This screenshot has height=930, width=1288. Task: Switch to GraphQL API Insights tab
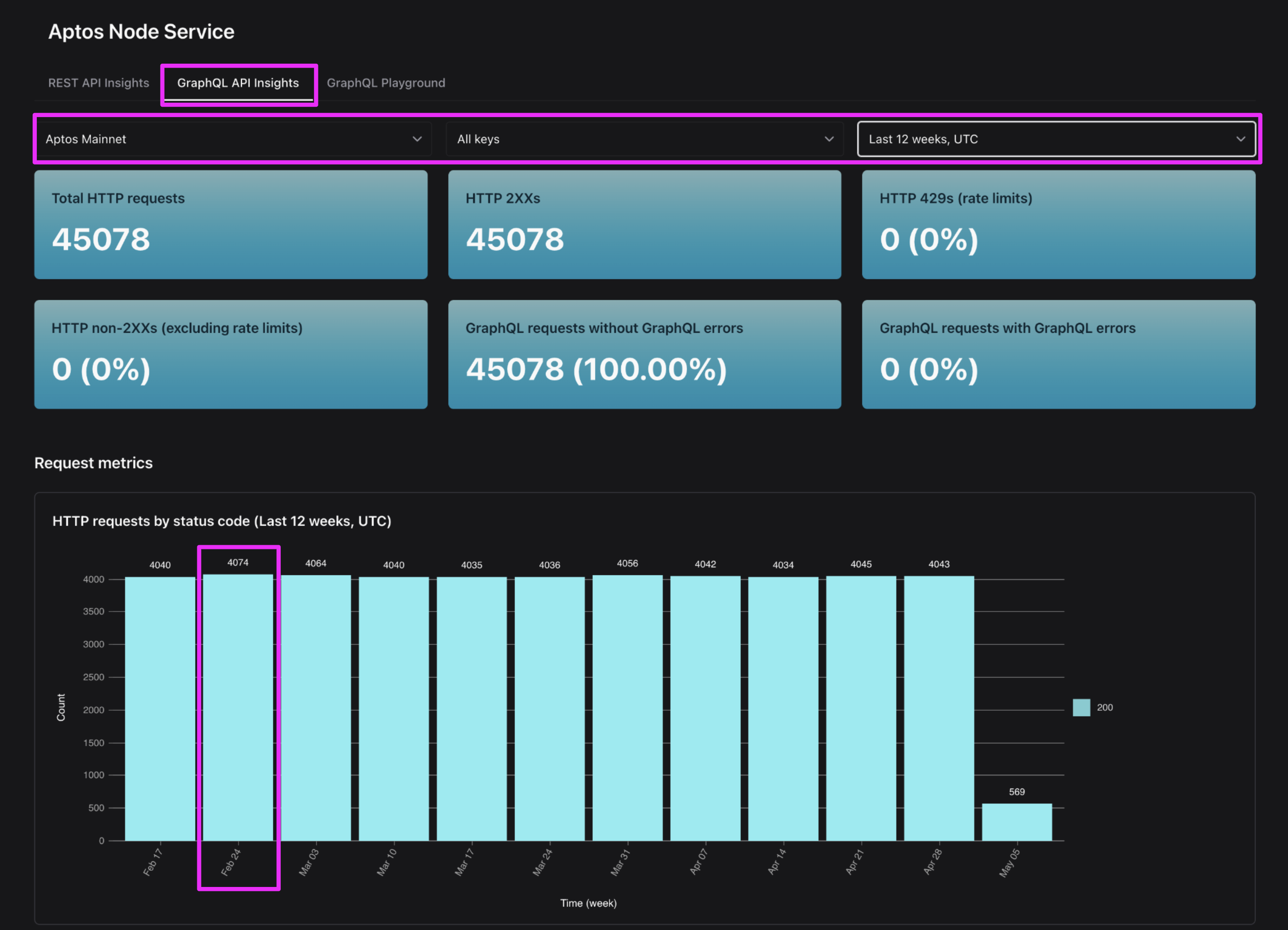238,83
